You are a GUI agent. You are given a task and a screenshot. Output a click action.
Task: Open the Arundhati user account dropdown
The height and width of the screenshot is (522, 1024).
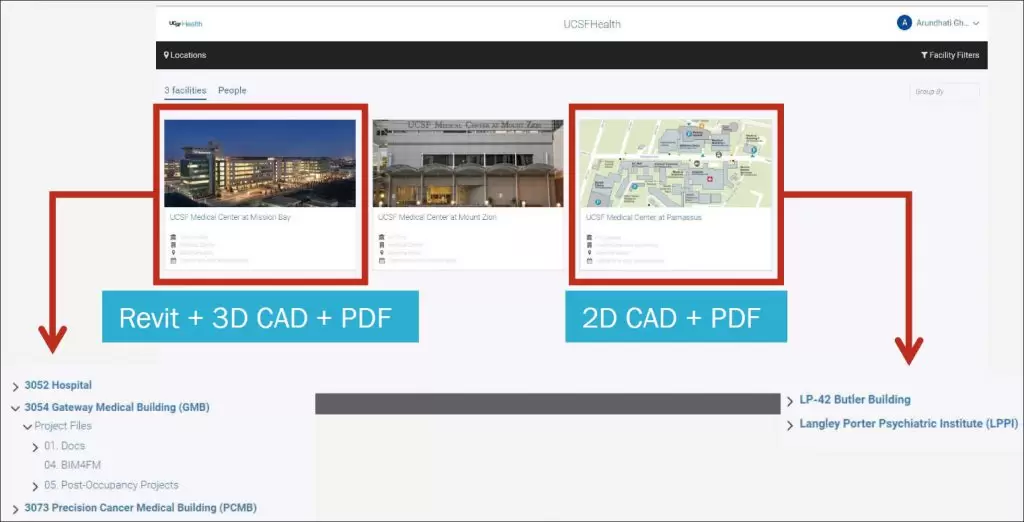point(975,23)
